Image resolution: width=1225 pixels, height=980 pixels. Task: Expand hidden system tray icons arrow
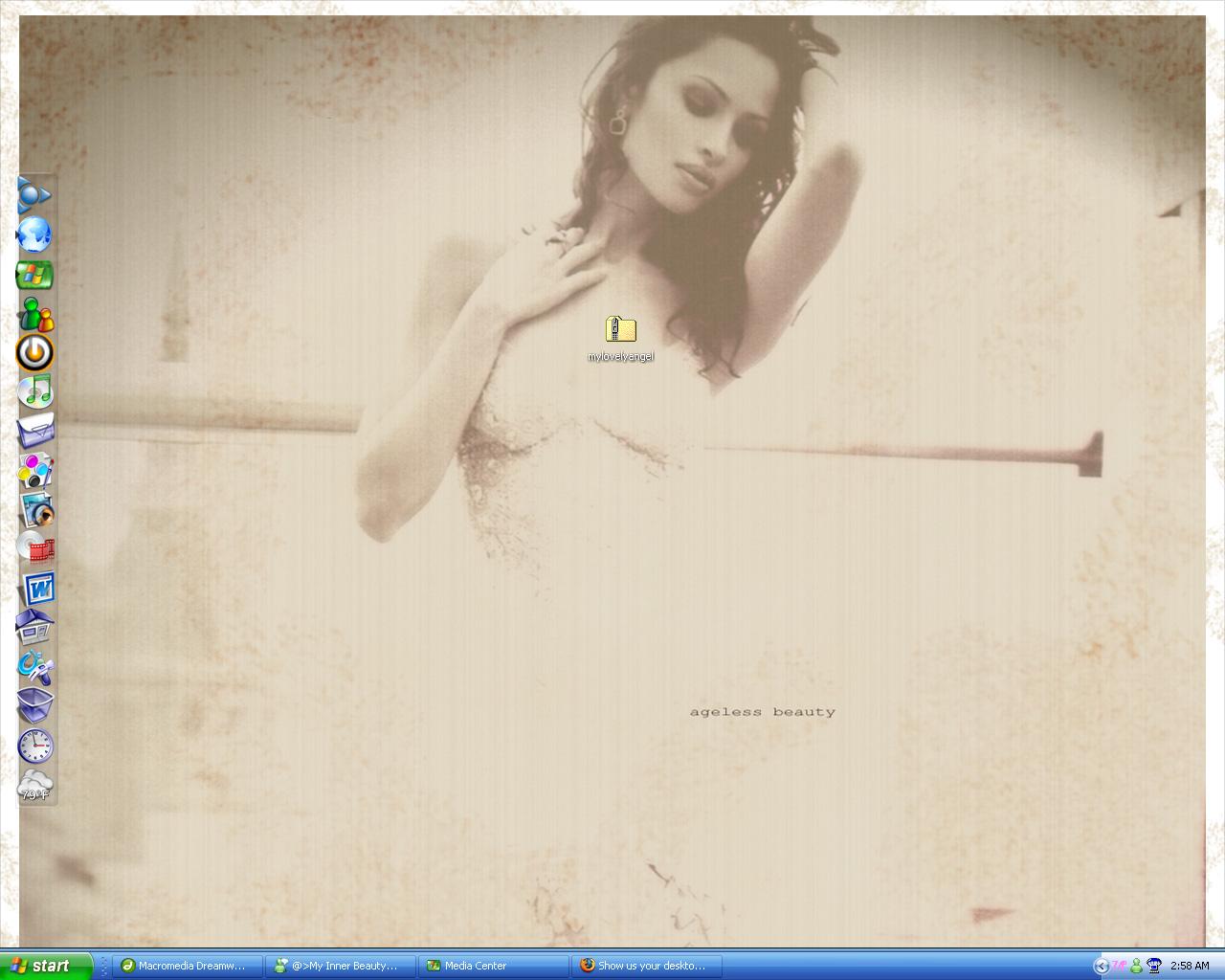pos(1101,966)
